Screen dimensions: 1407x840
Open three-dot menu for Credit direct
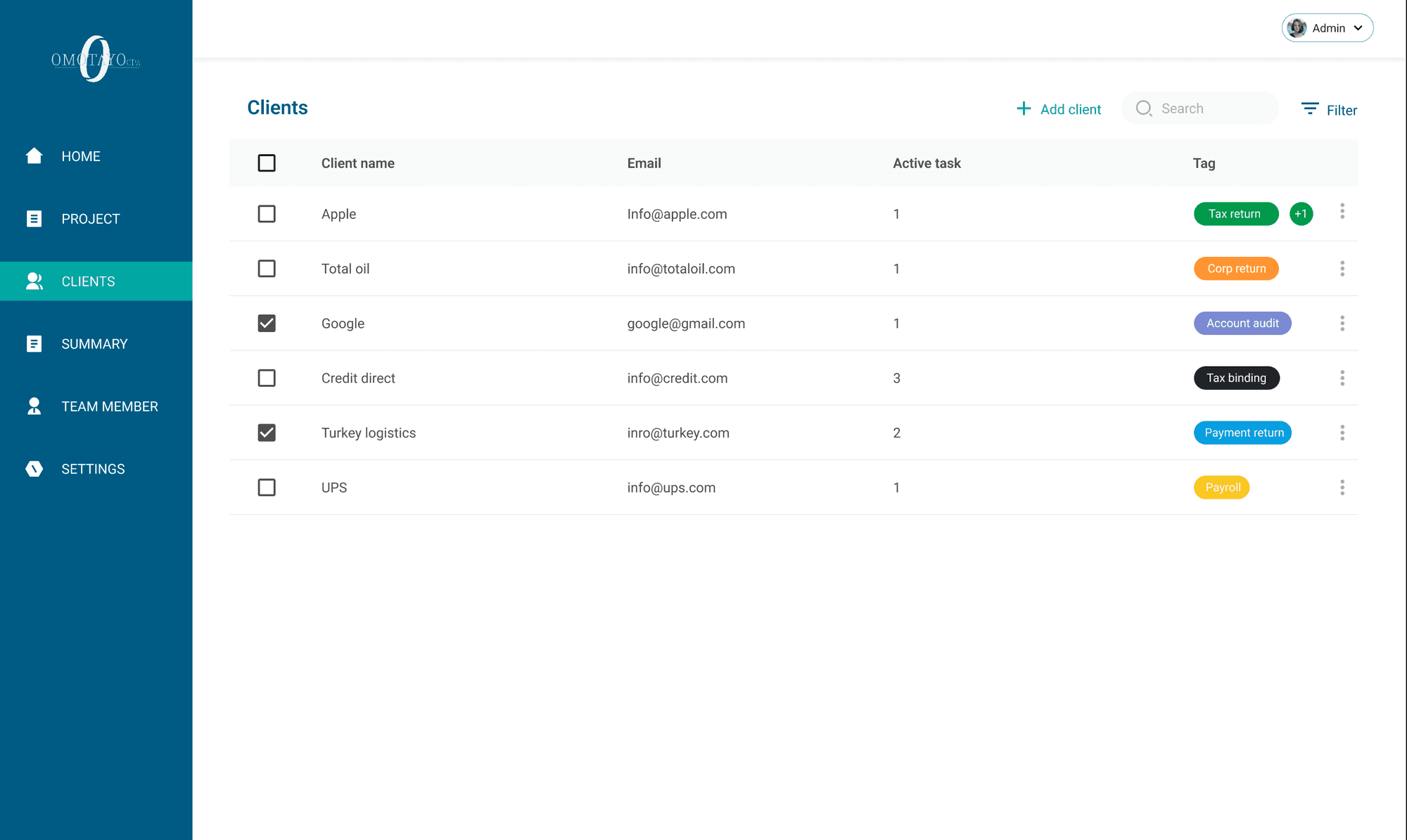(x=1342, y=378)
